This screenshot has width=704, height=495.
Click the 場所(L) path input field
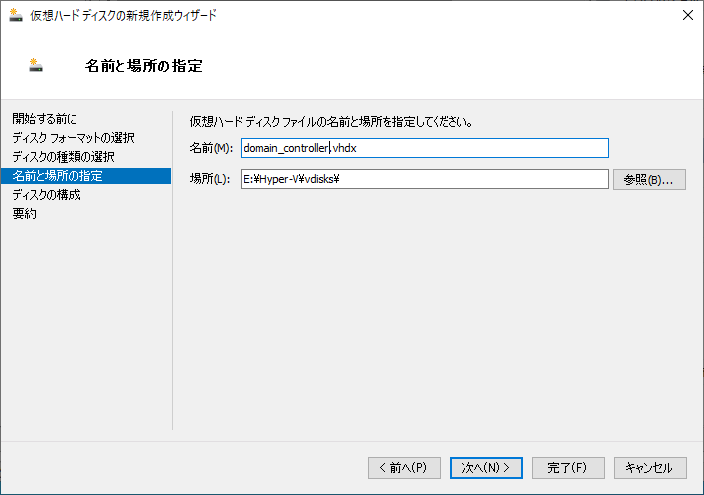(x=425, y=179)
